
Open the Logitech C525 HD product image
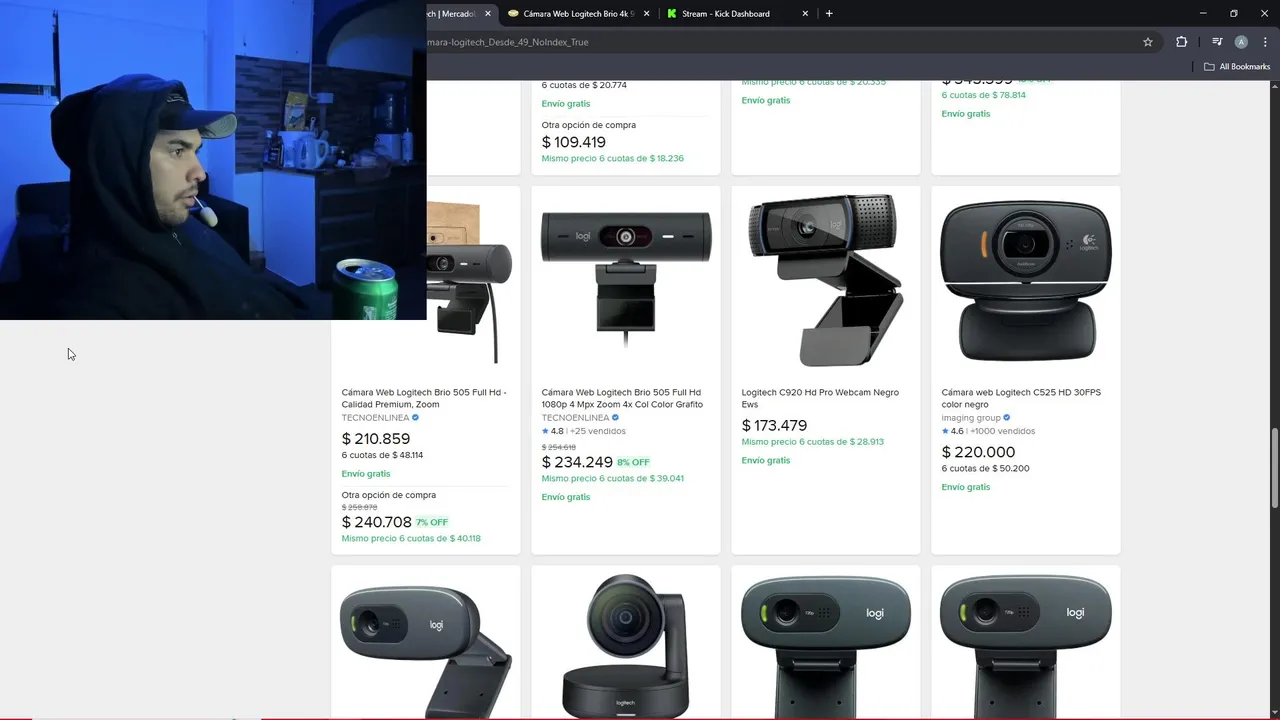pos(1026,280)
